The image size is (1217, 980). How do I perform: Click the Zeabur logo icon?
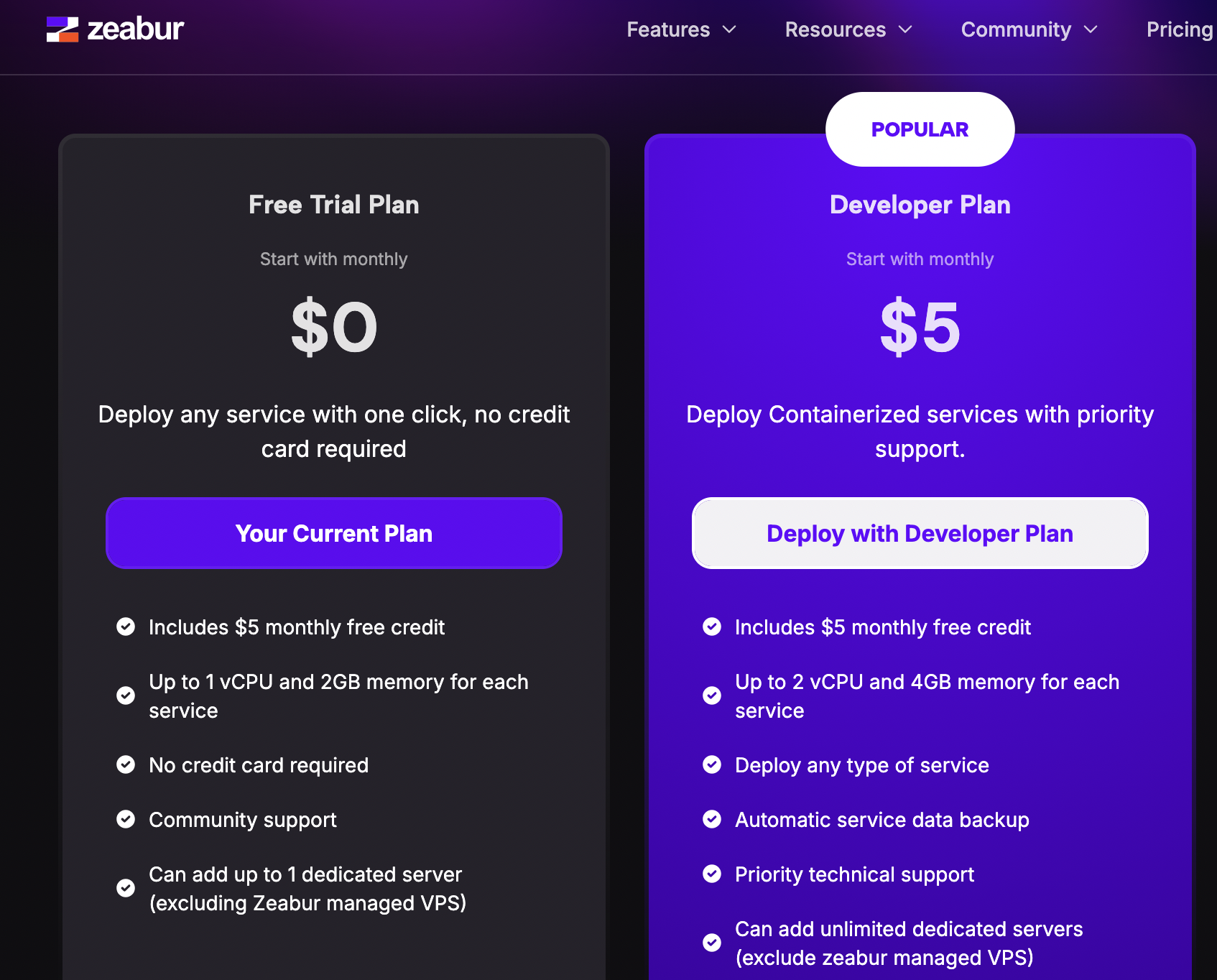tap(63, 29)
